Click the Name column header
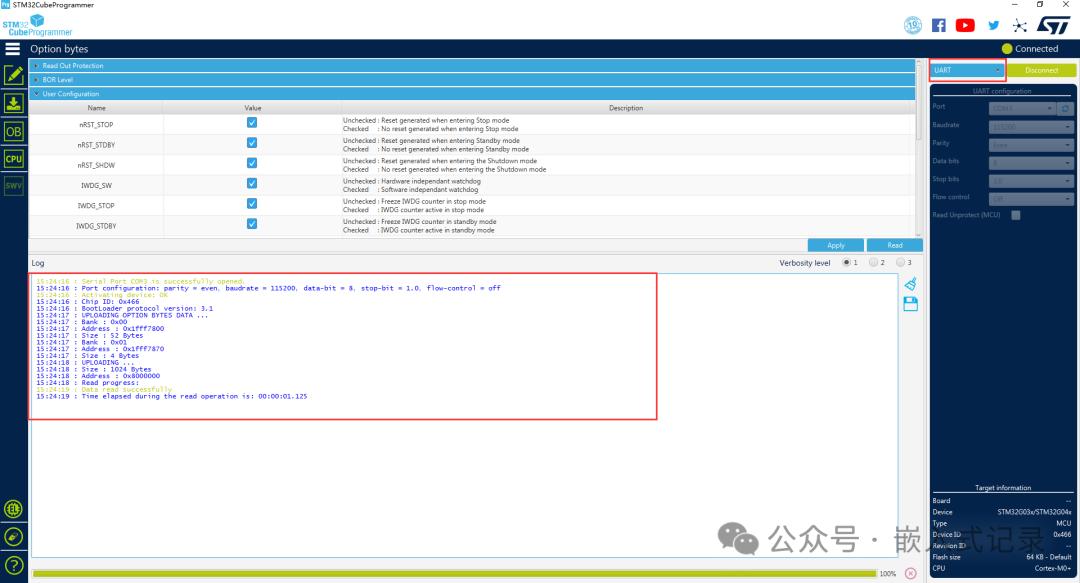 pos(96,108)
